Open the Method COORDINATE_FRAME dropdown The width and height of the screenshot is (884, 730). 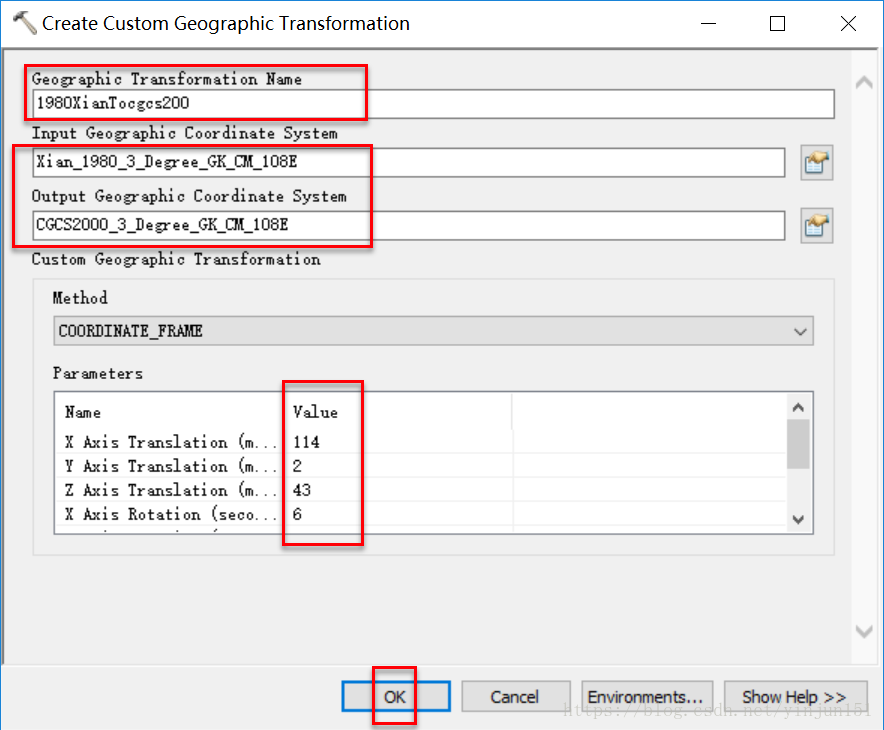point(433,331)
